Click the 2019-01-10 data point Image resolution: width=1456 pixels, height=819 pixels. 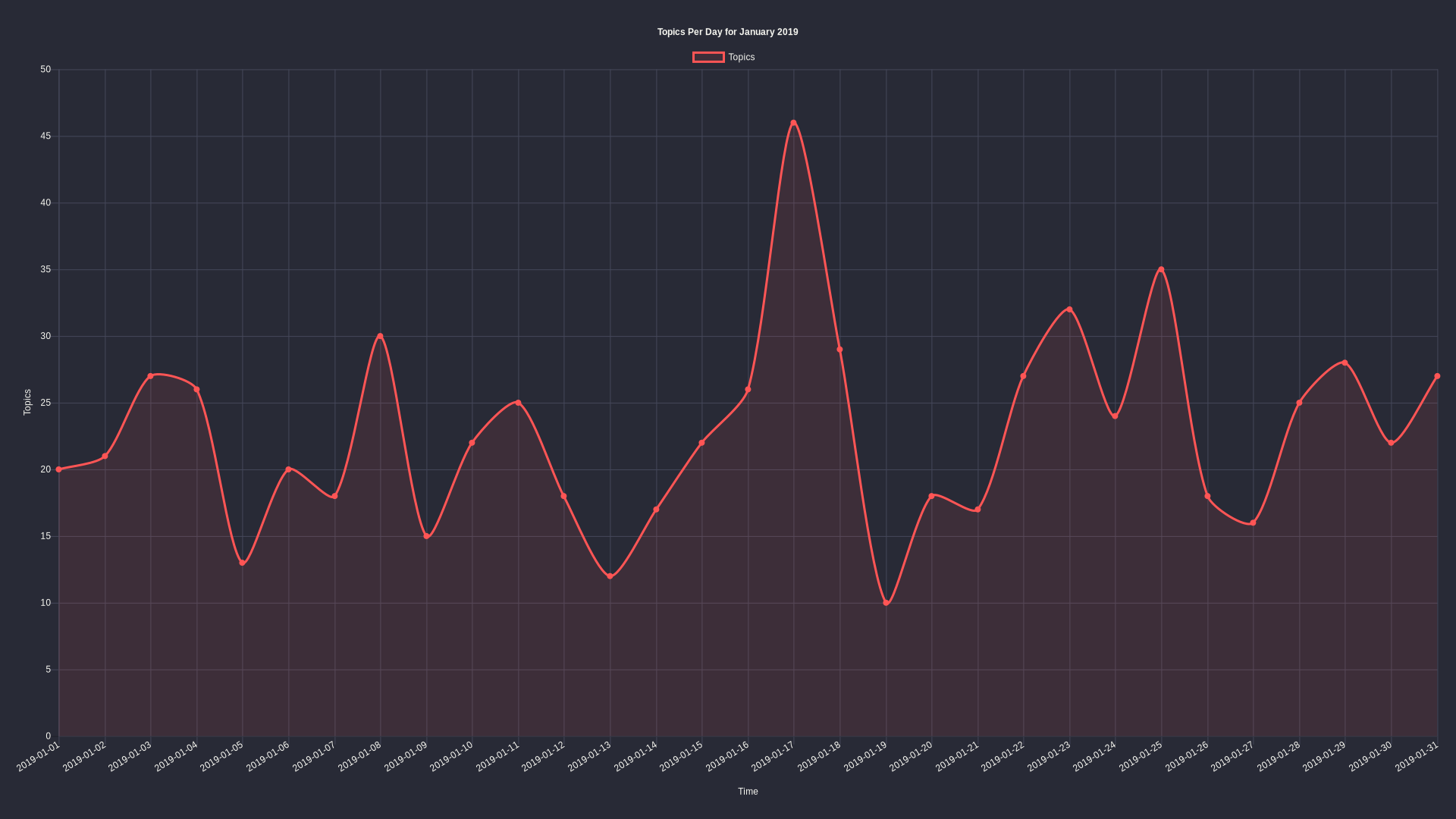pyautogui.click(x=472, y=443)
